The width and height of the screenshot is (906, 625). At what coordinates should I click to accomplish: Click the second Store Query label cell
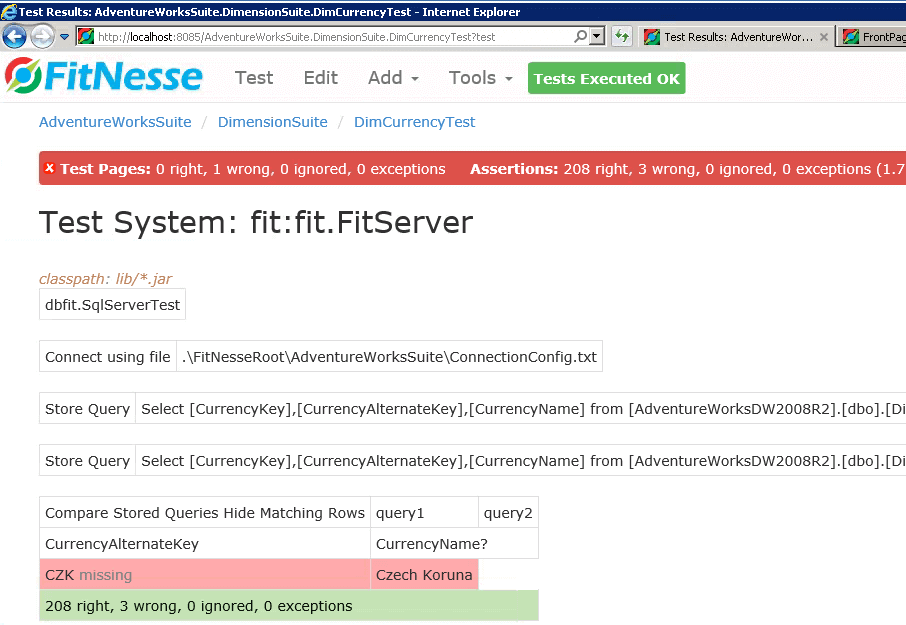click(x=87, y=460)
